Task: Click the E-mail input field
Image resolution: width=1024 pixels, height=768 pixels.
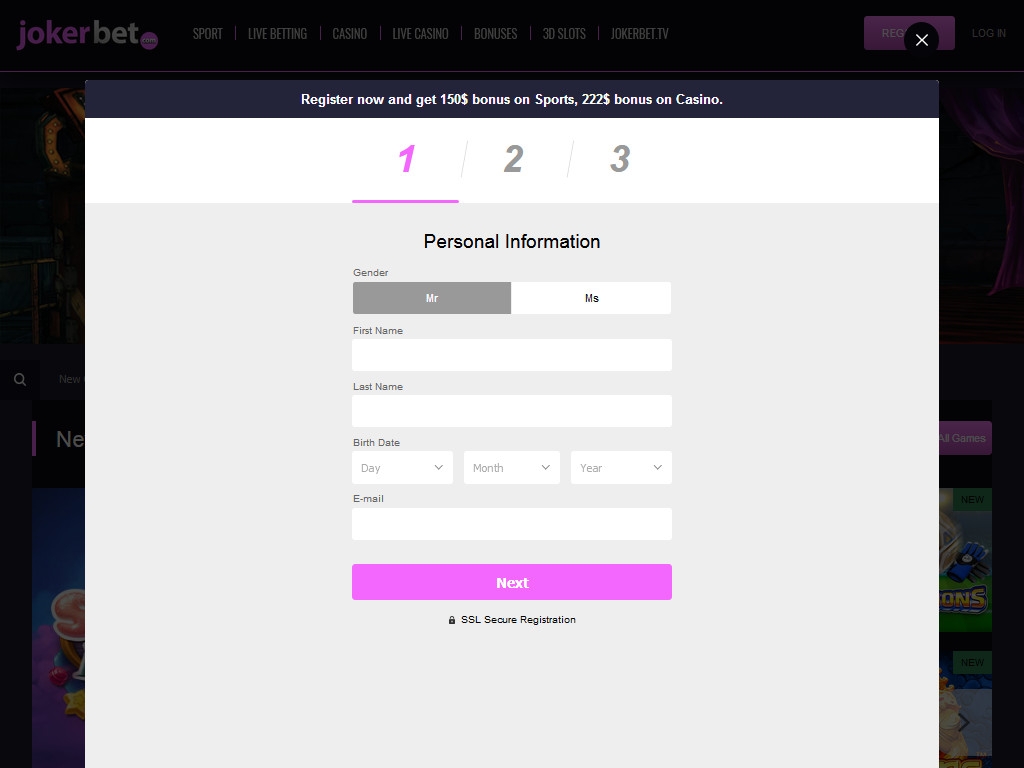Action: 512,524
